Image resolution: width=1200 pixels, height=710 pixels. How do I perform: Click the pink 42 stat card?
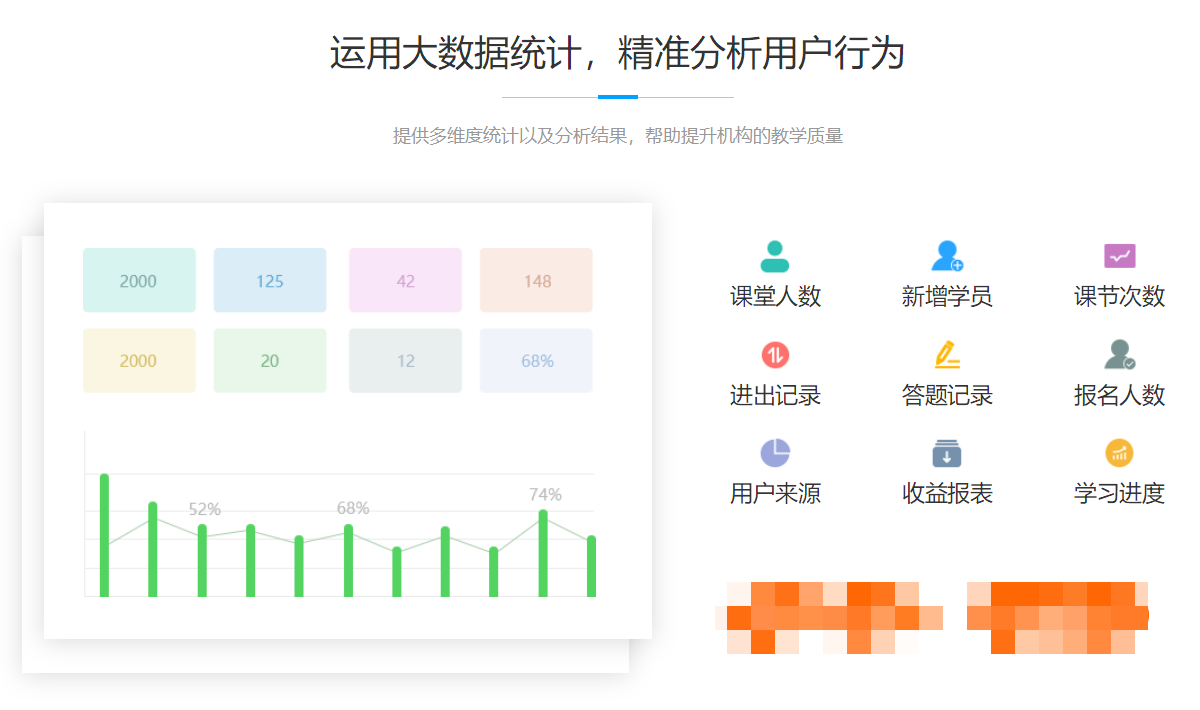(x=405, y=280)
